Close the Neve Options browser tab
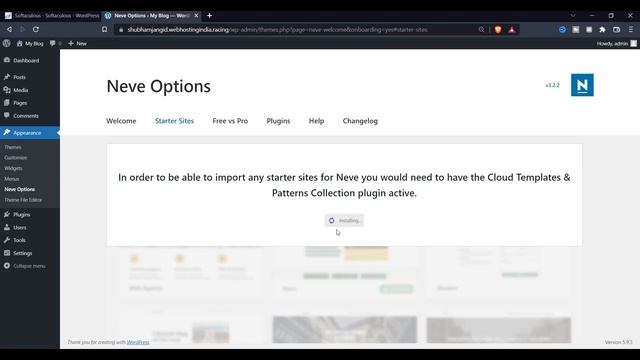 click(x=196, y=16)
